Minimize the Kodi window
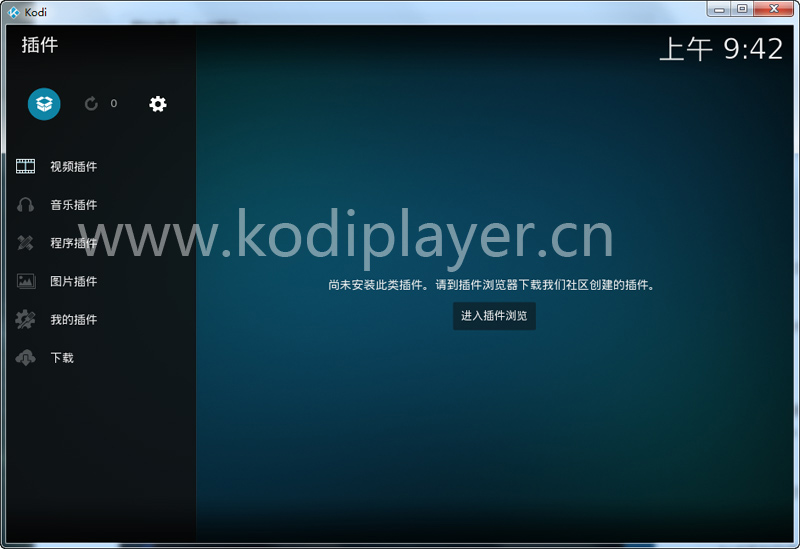 pos(719,9)
